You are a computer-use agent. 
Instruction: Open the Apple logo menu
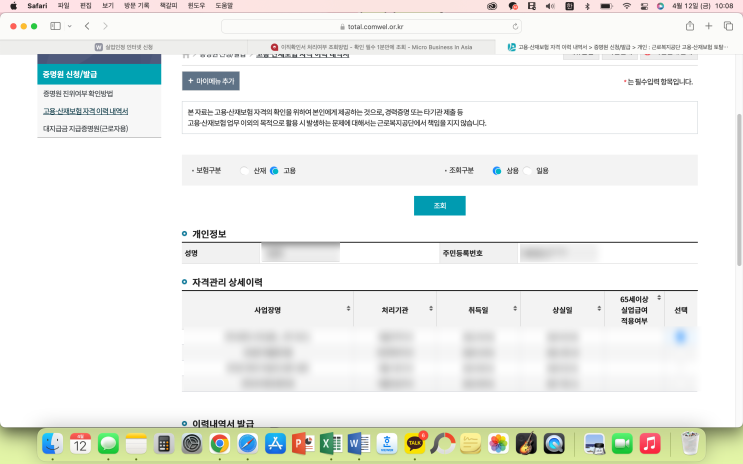(x=13, y=6)
